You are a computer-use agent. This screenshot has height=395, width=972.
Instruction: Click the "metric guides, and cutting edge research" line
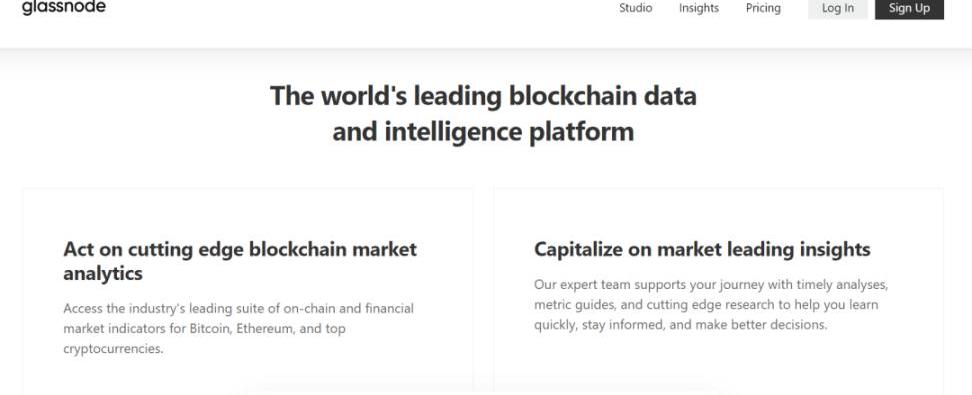[x=706, y=304]
